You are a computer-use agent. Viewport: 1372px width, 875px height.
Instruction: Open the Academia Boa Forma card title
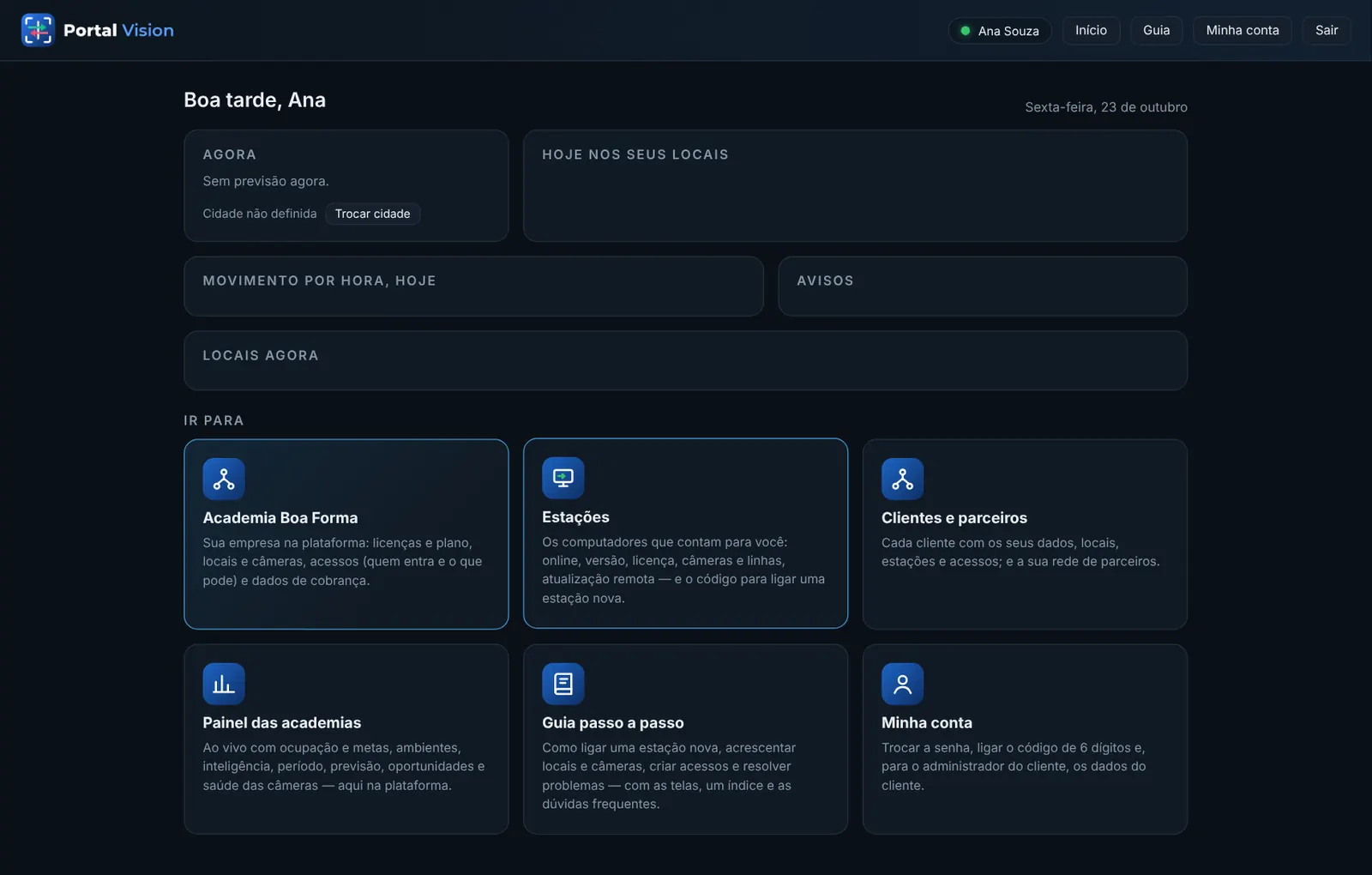pos(280,518)
